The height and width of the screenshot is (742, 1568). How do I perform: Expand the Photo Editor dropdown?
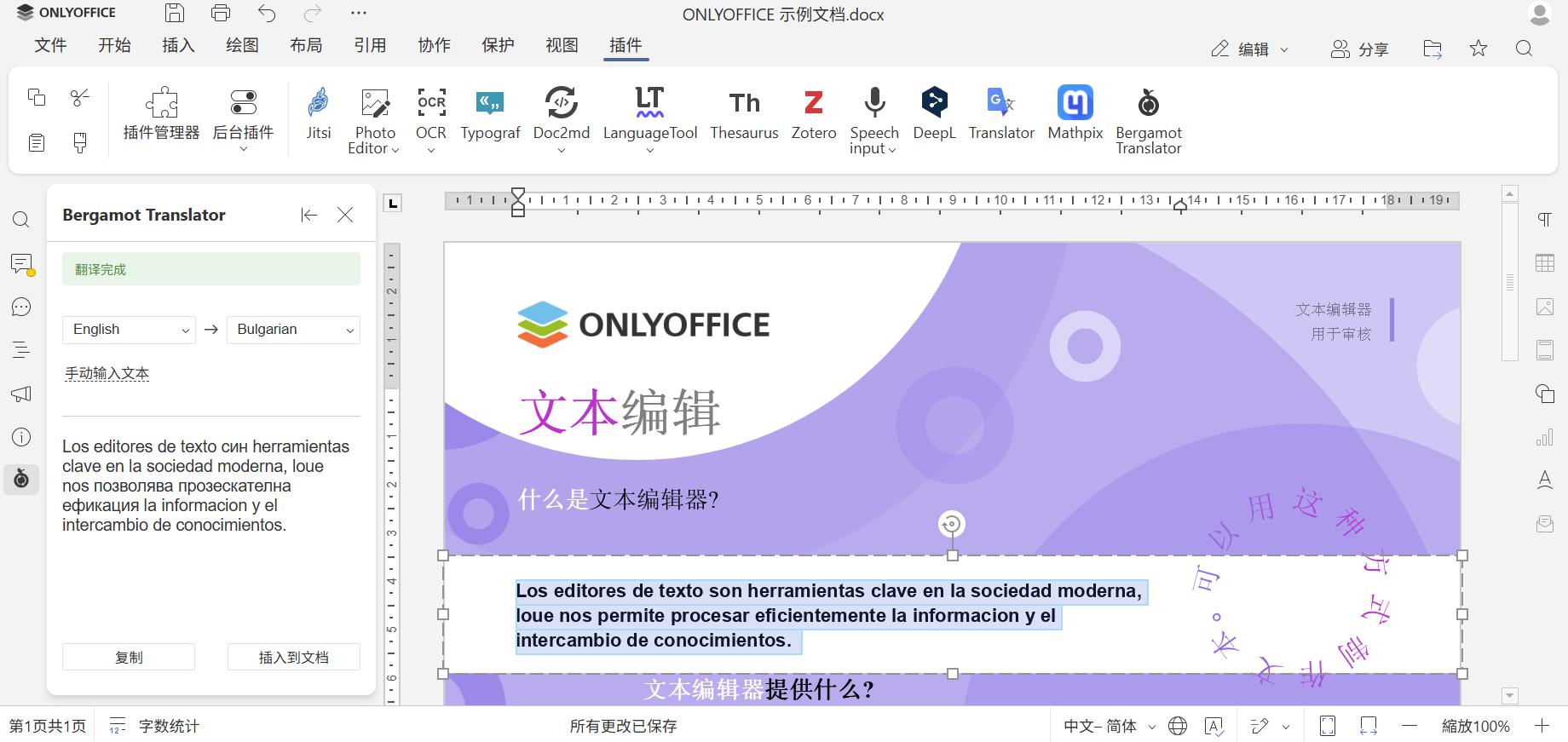tap(395, 150)
